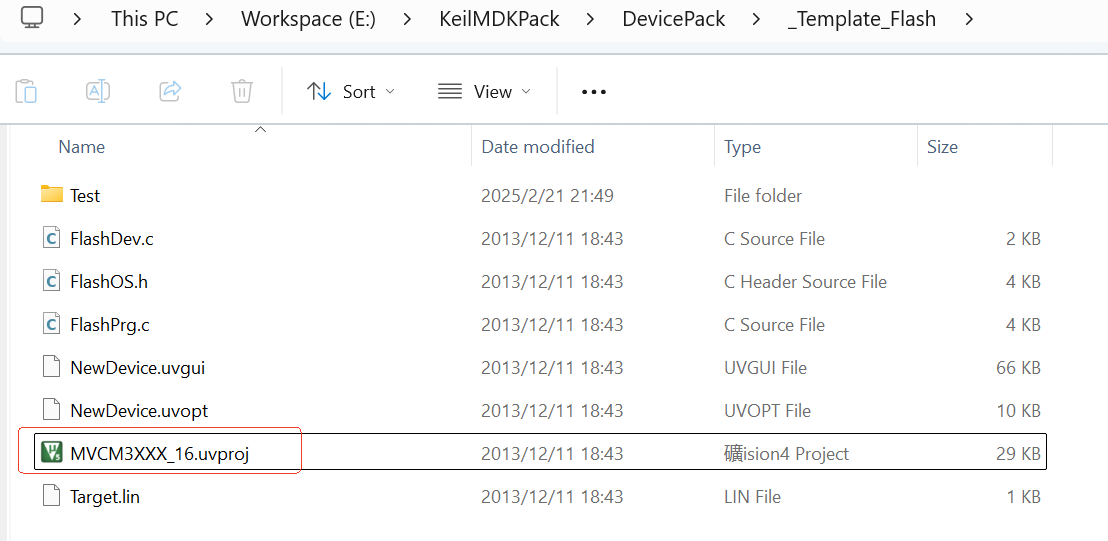Click the FlashOS.h header file icon

tap(52, 281)
